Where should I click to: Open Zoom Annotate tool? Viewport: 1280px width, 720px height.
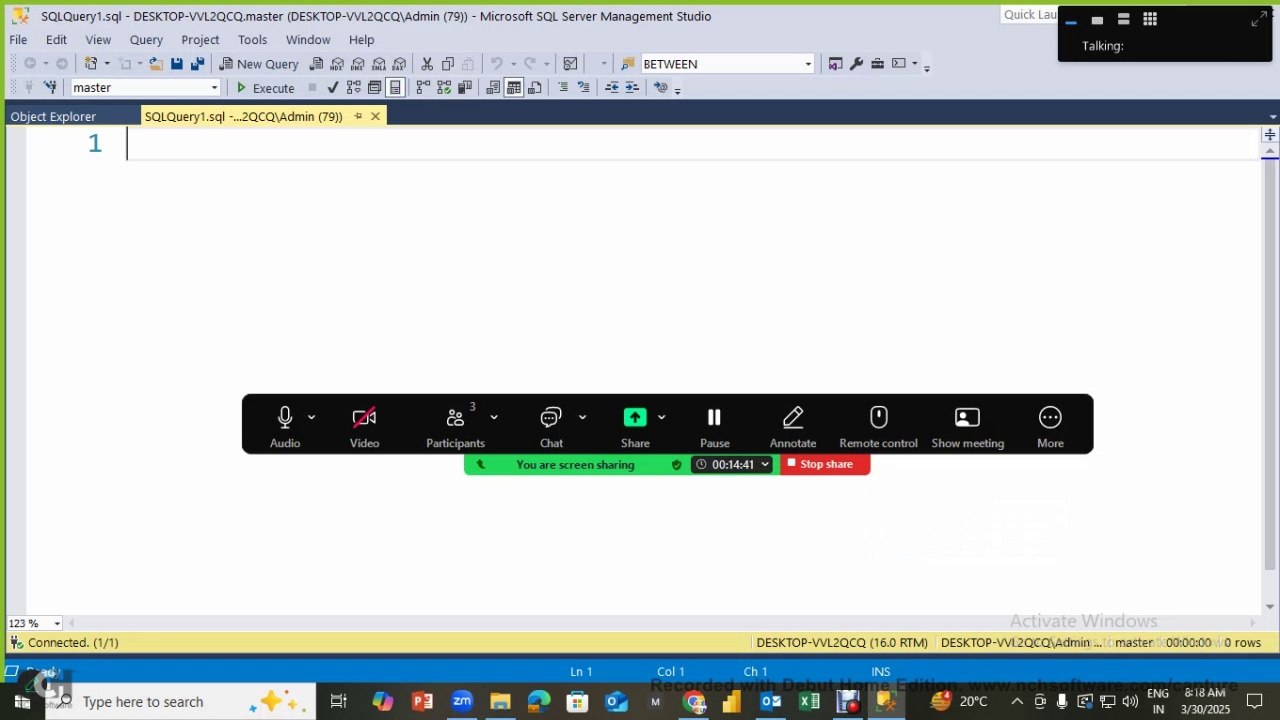pos(793,426)
